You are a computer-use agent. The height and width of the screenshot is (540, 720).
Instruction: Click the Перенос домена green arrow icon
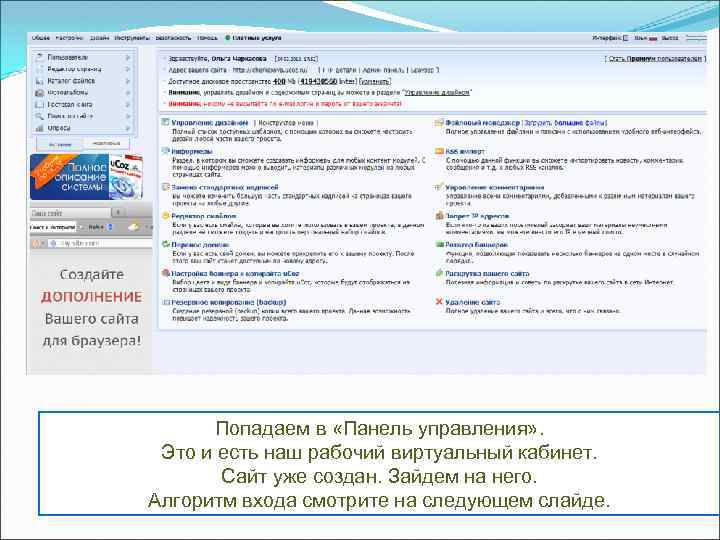click(165, 245)
